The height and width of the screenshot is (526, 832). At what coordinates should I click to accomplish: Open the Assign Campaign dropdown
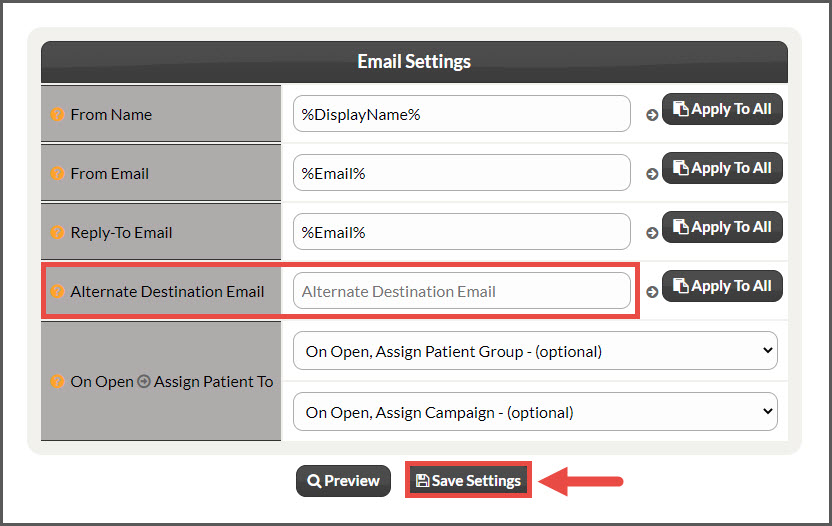coord(535,412)
